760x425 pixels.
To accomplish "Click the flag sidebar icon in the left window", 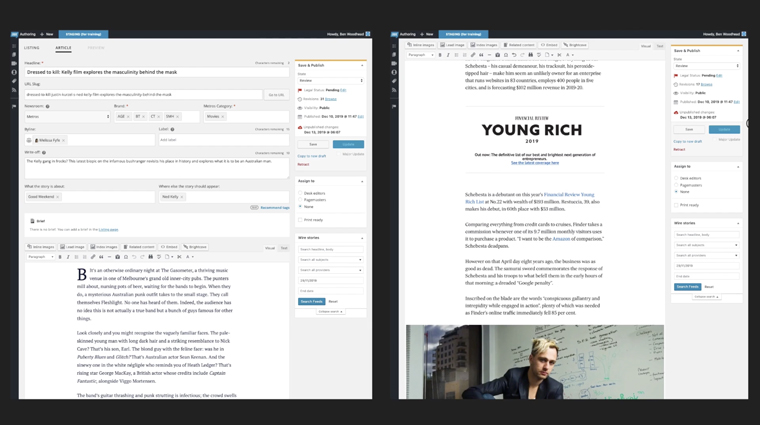I will (14, 106).
